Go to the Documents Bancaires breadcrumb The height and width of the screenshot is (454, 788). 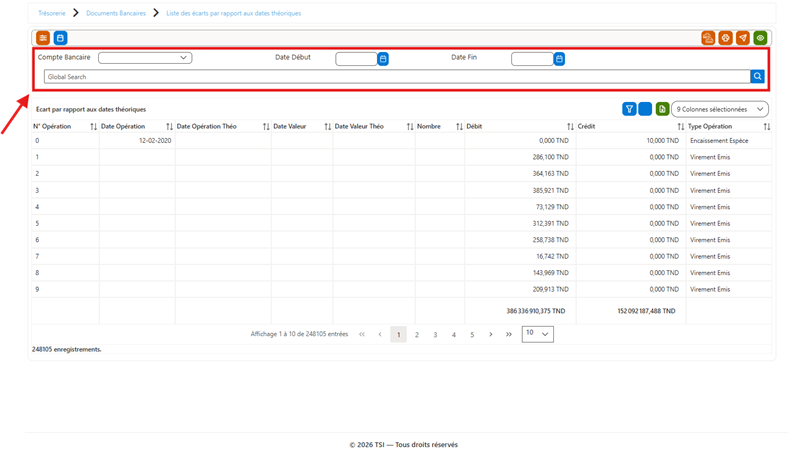[x=116, y=13]
